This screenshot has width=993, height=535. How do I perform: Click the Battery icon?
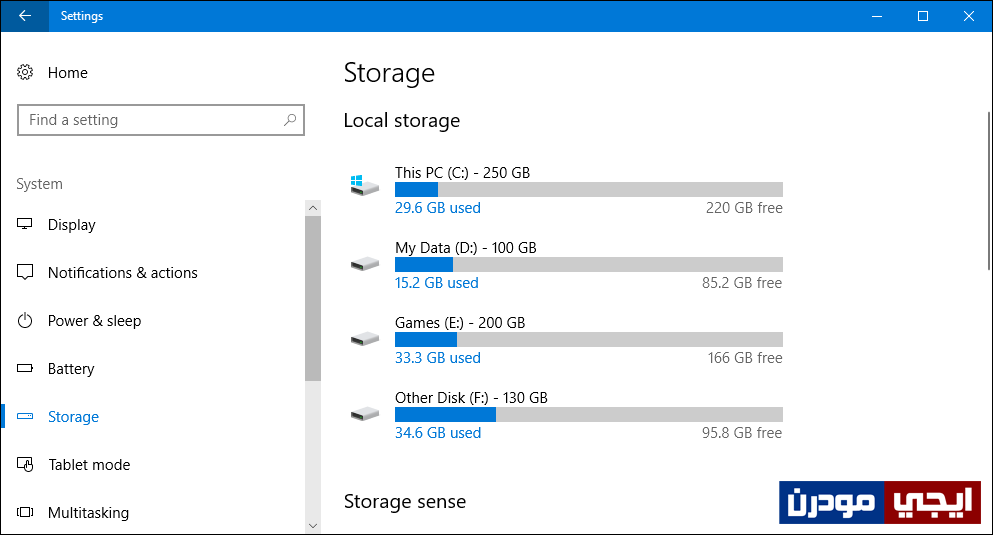(25, 368)
